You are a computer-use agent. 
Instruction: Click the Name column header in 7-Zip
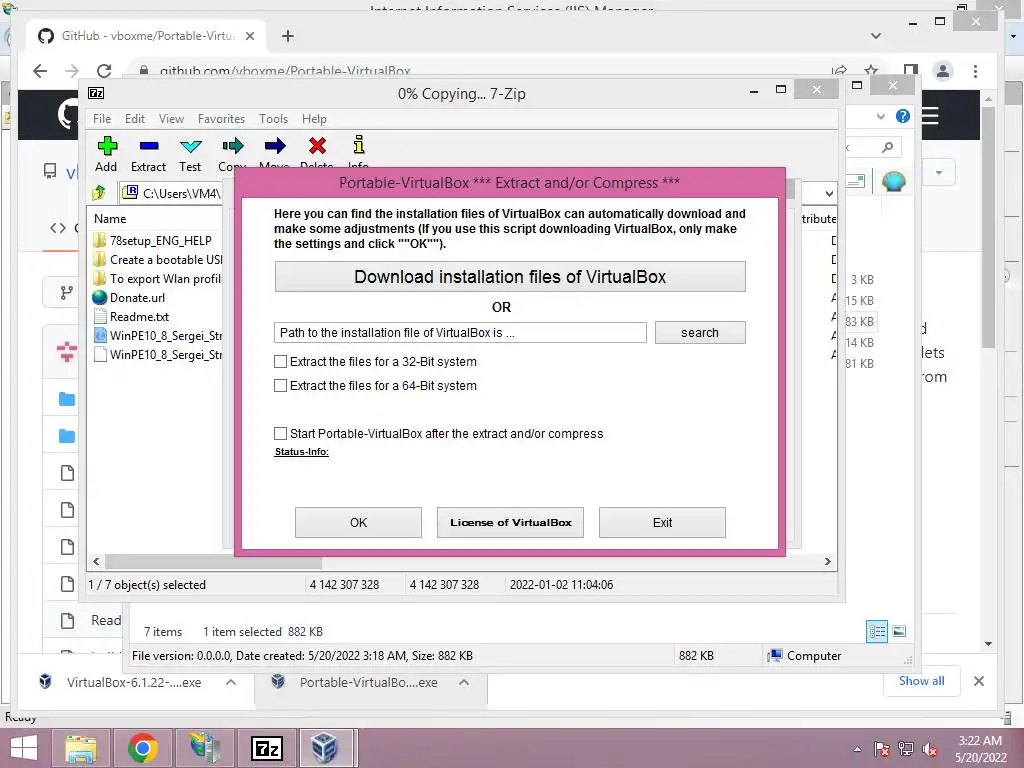(110, 219)
